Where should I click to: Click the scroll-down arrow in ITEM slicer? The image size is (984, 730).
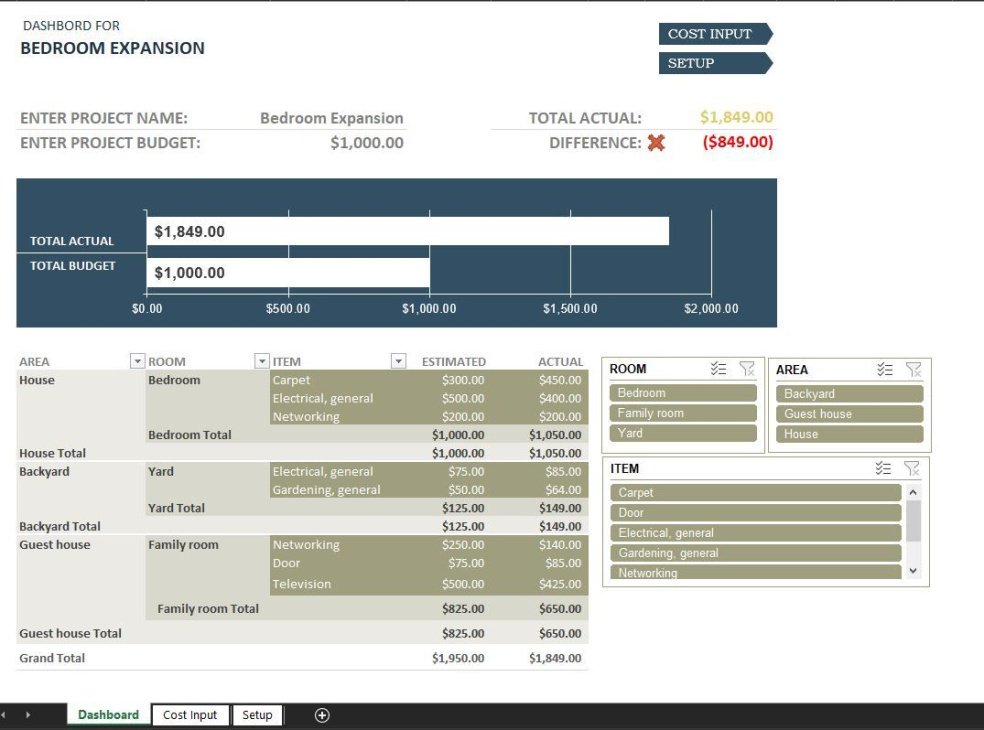(x=911, y=570)
